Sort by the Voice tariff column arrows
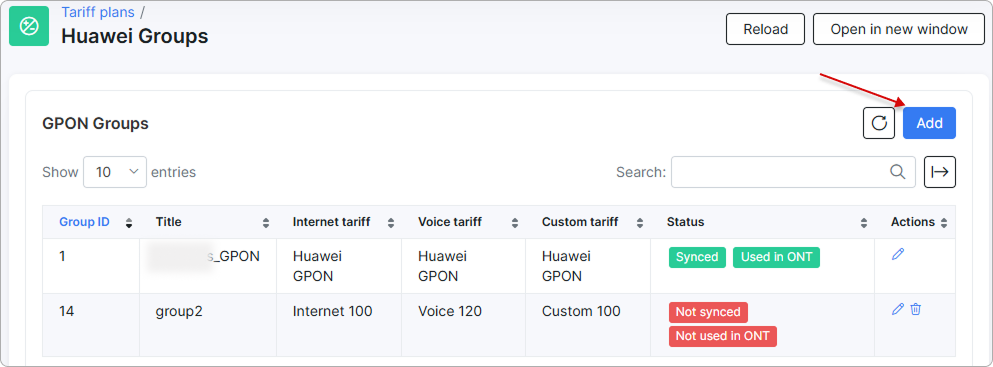The height and width of the screenshot is (367, 993). coord(515,223)
